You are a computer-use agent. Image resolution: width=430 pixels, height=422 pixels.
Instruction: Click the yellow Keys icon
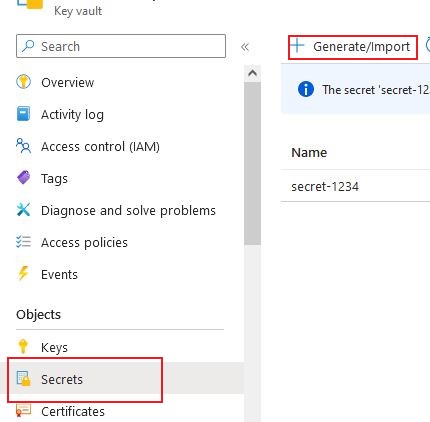coord(23,346)
